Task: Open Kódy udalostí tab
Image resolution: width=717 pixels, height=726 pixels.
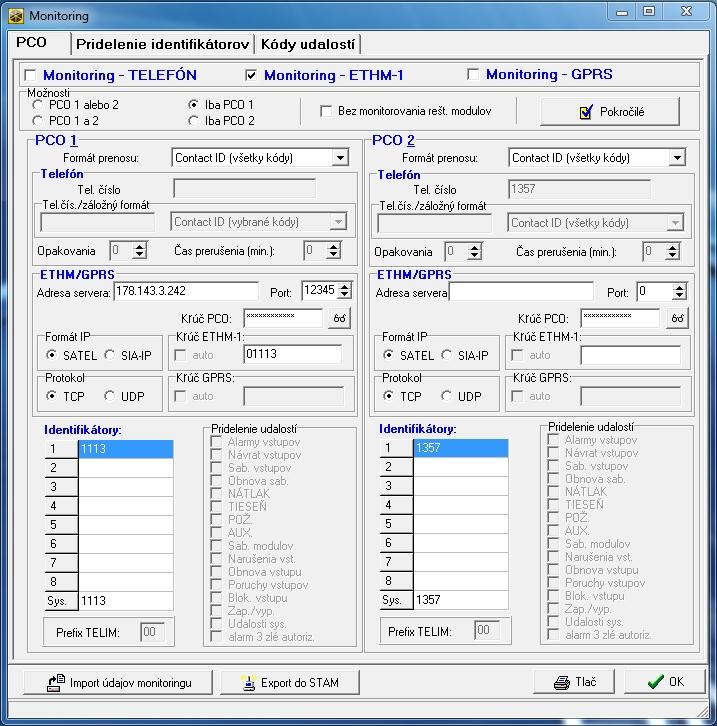Action: 308,44
